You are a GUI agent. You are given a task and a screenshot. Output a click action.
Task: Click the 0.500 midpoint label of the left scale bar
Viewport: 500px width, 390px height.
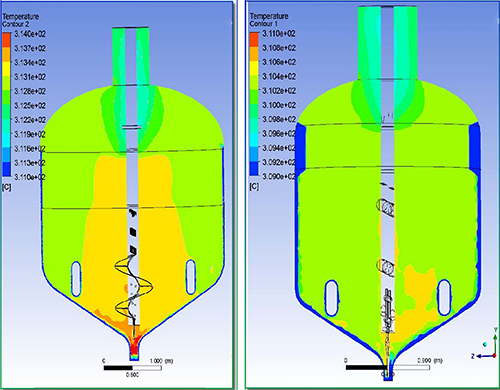(132, 375)
